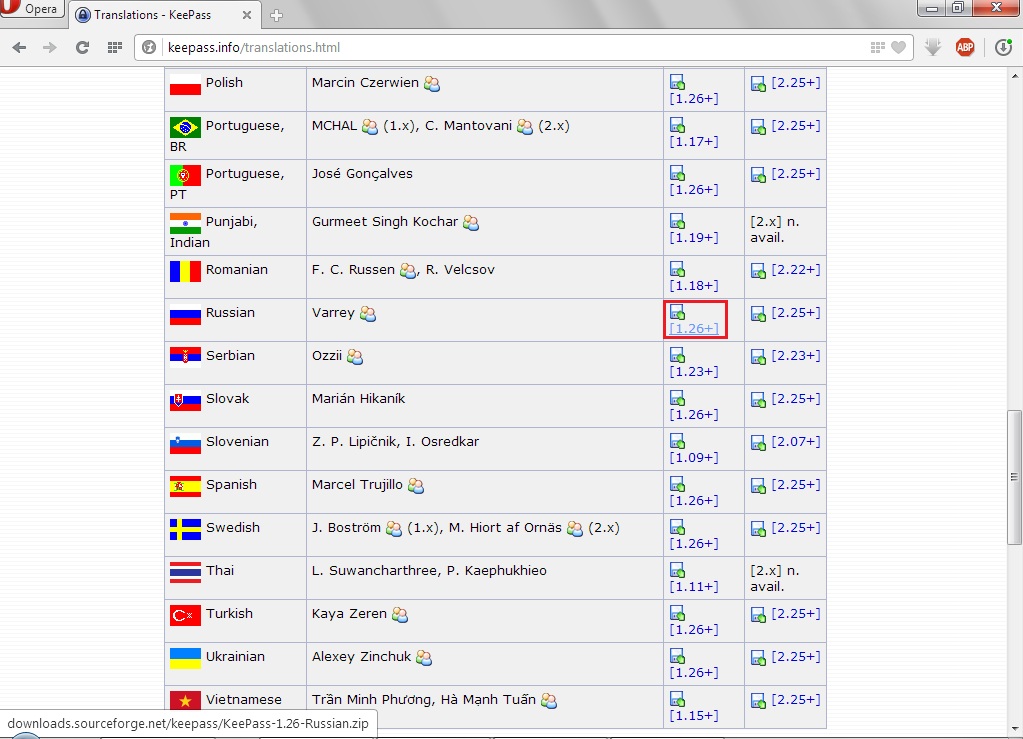1023x739 pixels.
Task: Click the keepass.info address bar field
Action: click(x=500, y=47)
